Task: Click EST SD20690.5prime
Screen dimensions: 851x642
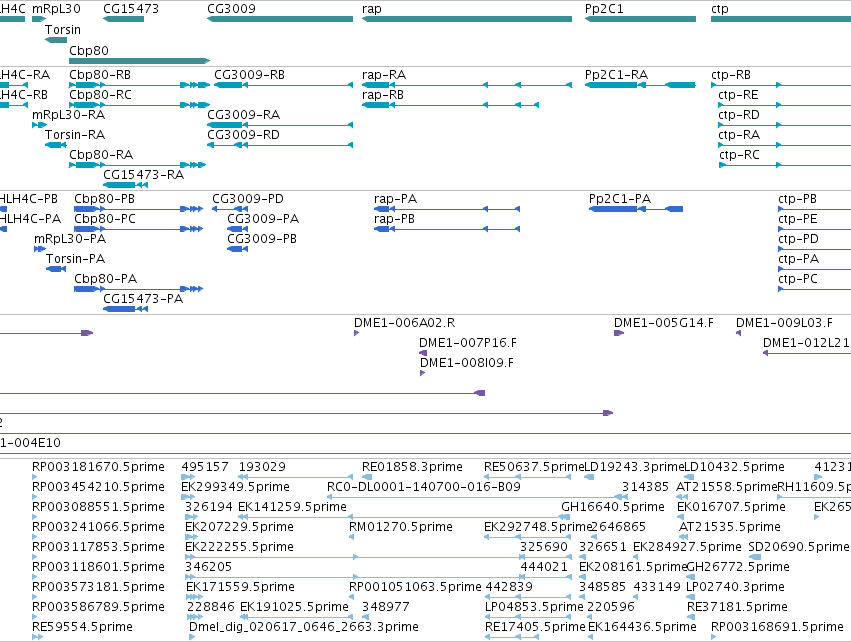Action: tap(799, 547)
